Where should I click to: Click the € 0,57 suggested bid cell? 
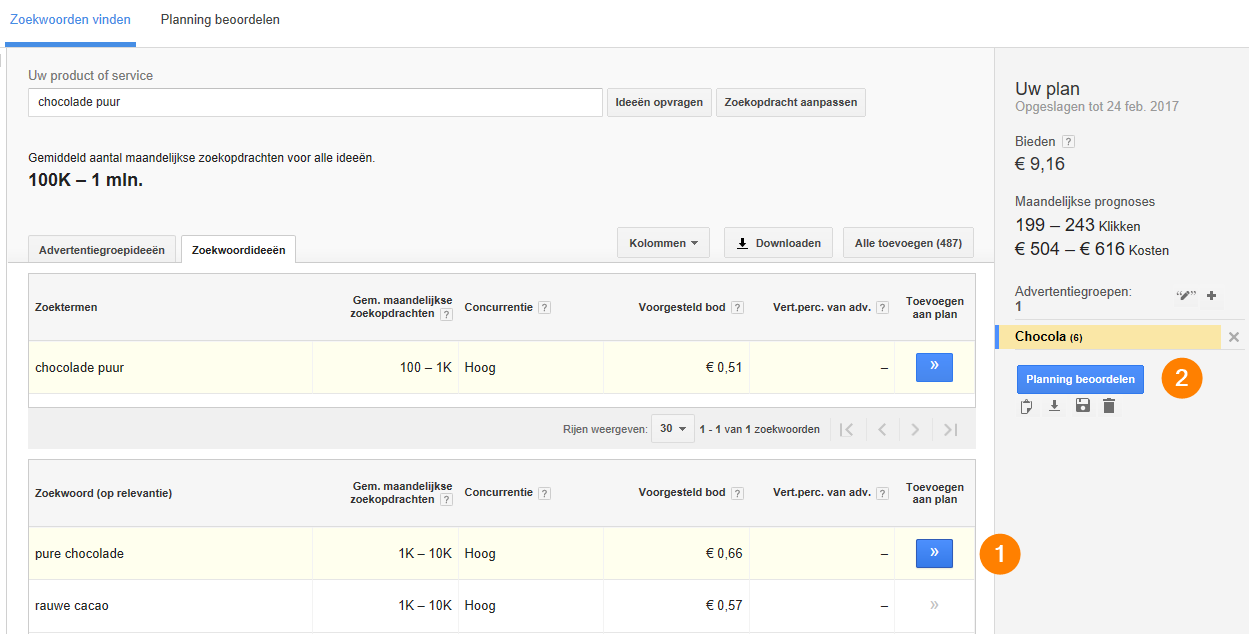pyautogui.click(x=724, y=605)
